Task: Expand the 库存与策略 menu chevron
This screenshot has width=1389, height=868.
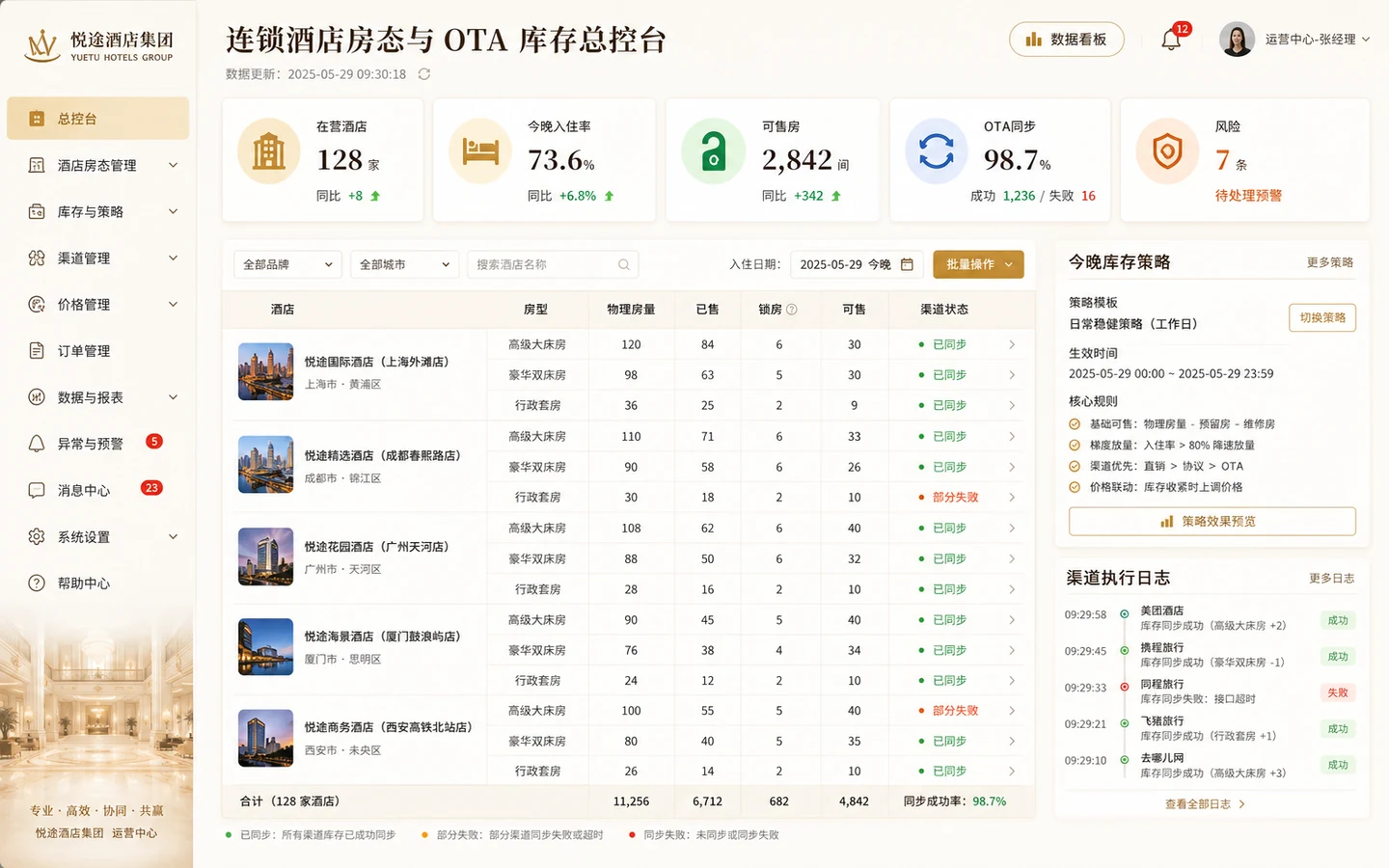Action: (x=174, y=211)
